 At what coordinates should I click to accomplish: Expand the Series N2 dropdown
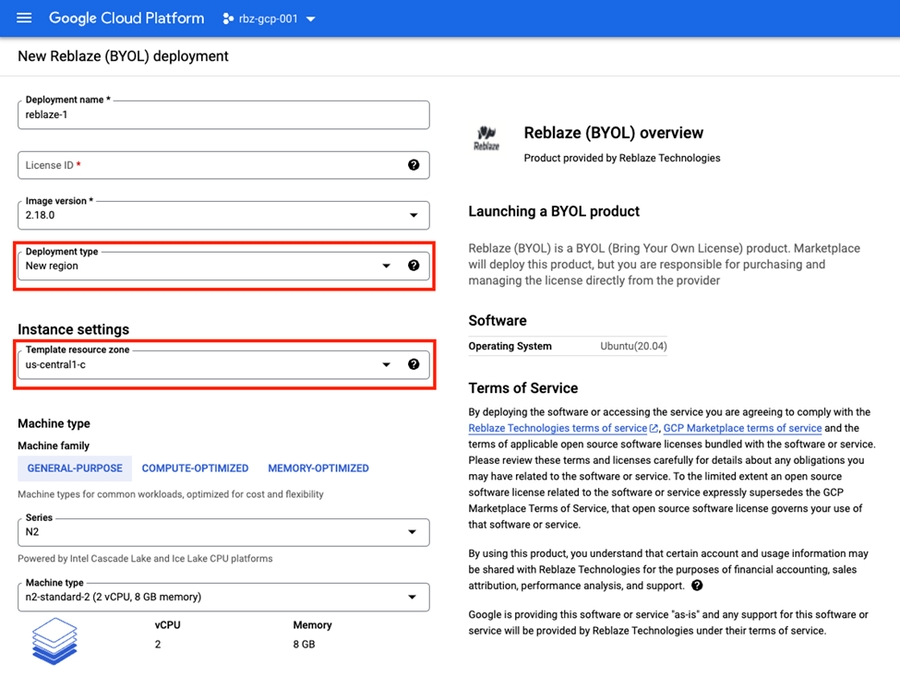click(413, 533)
